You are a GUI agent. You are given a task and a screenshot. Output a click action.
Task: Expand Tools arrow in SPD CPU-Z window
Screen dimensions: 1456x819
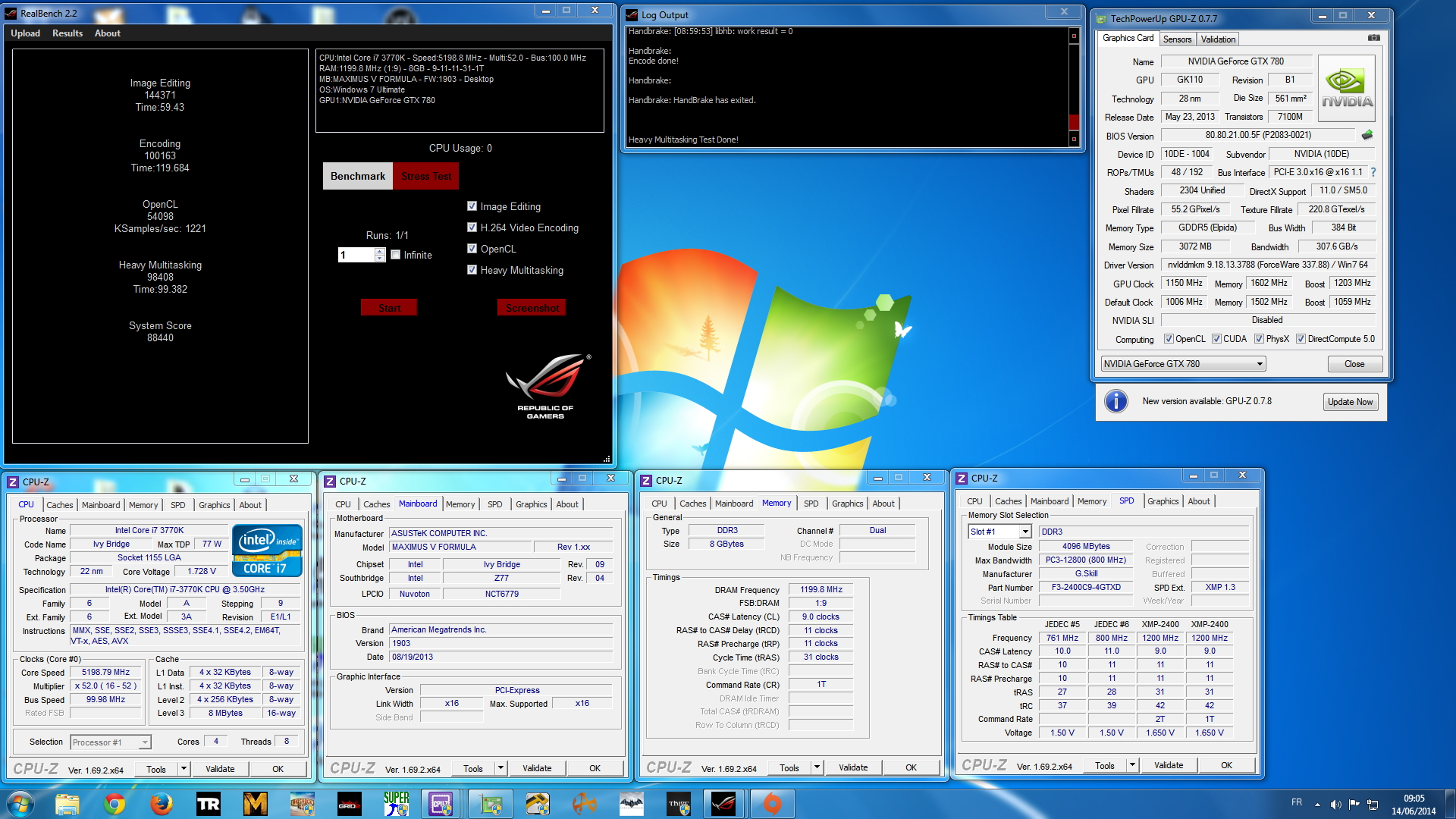click(1131, 765)
